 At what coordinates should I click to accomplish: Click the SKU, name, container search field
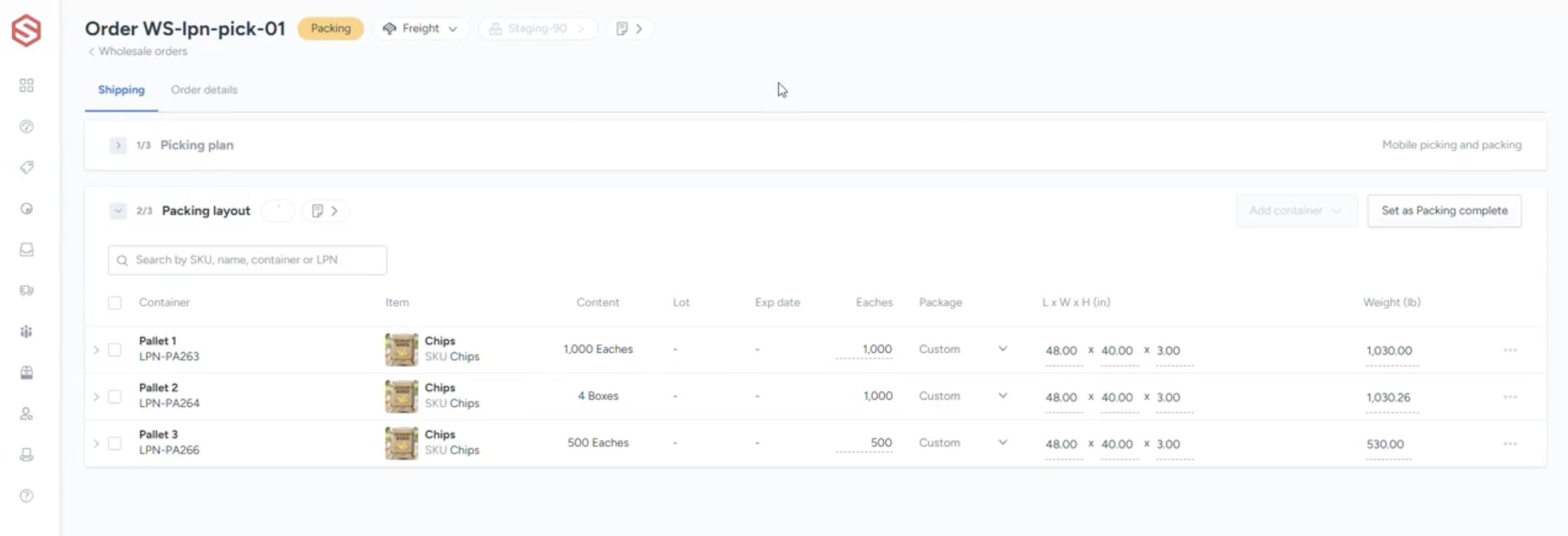(248, 260)
